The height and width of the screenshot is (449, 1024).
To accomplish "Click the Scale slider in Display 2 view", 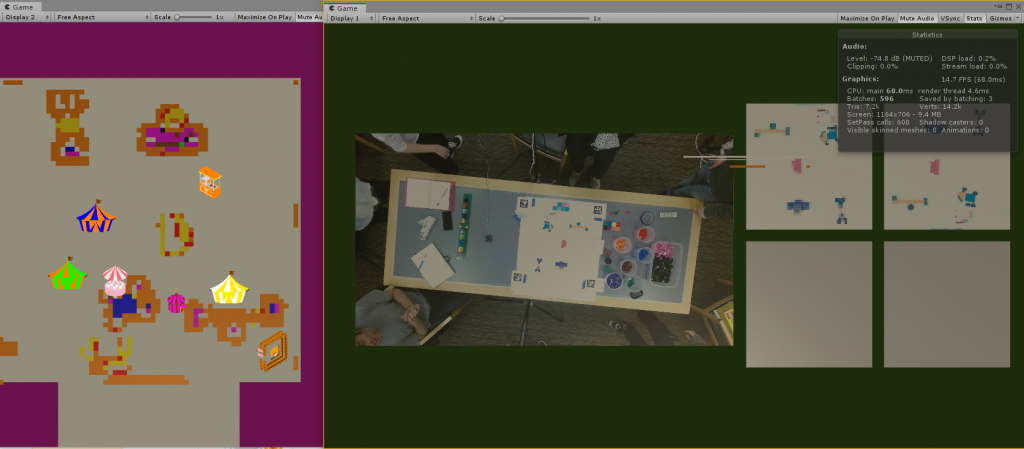I will (194, 18).
